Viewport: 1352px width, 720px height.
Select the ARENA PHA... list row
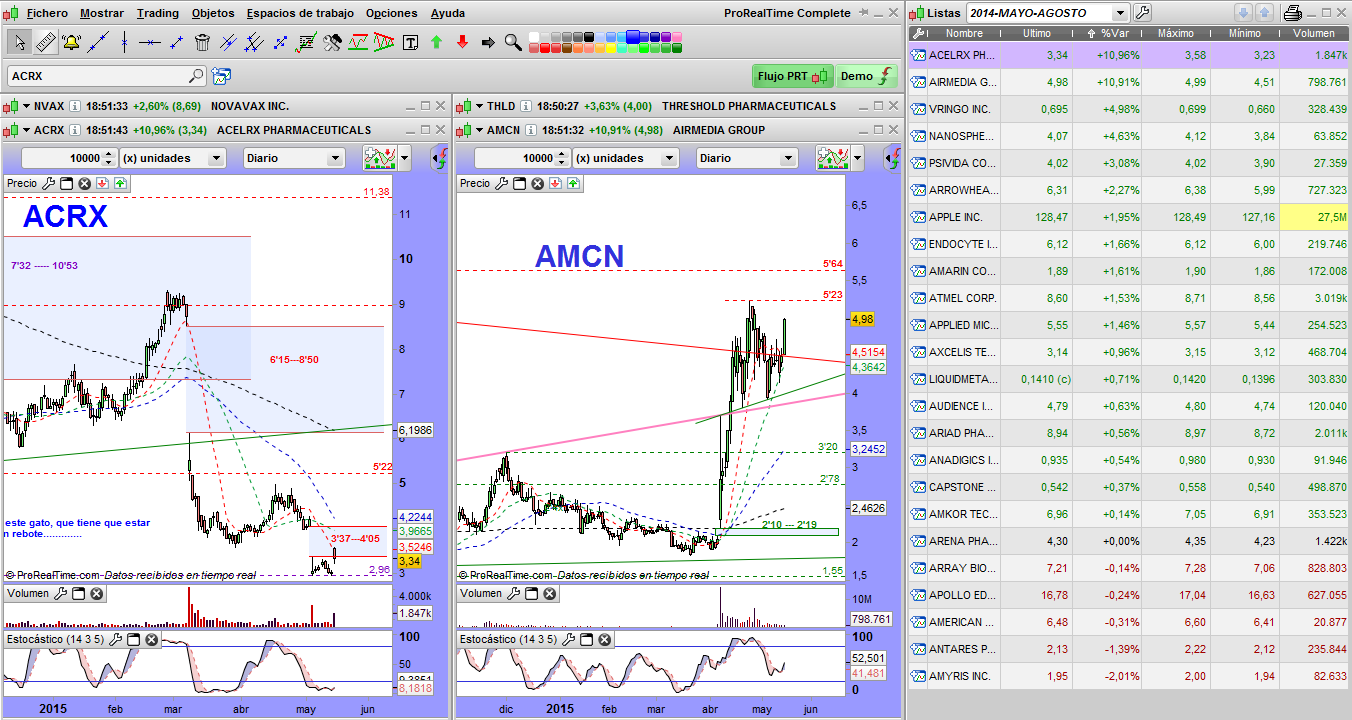pyautogui.click(x=1130, y=541)
